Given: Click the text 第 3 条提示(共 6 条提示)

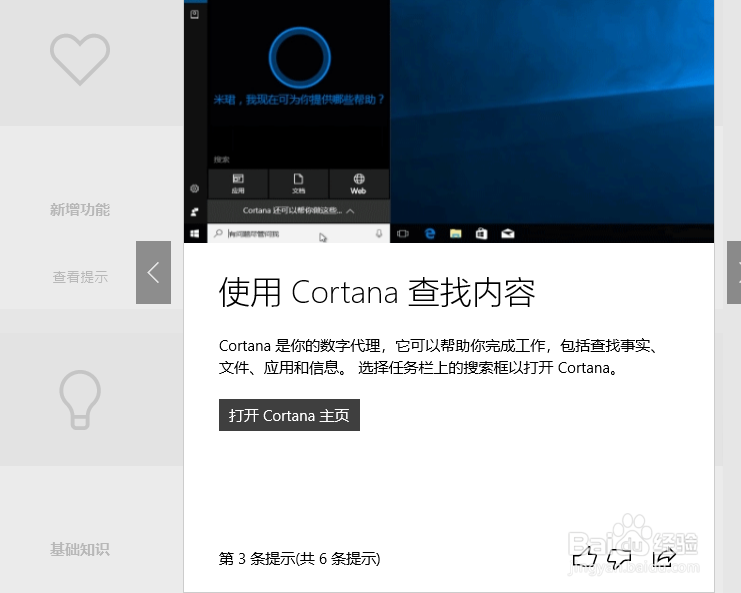Looking at the screenshot, I should tap(300, 559).
